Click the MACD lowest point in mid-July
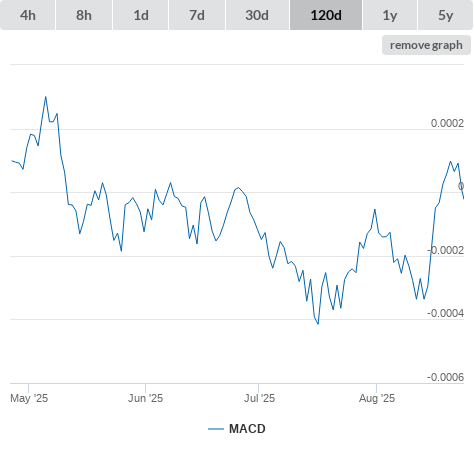The height and width of the screenshot is (455, 474). coord(318,324)
